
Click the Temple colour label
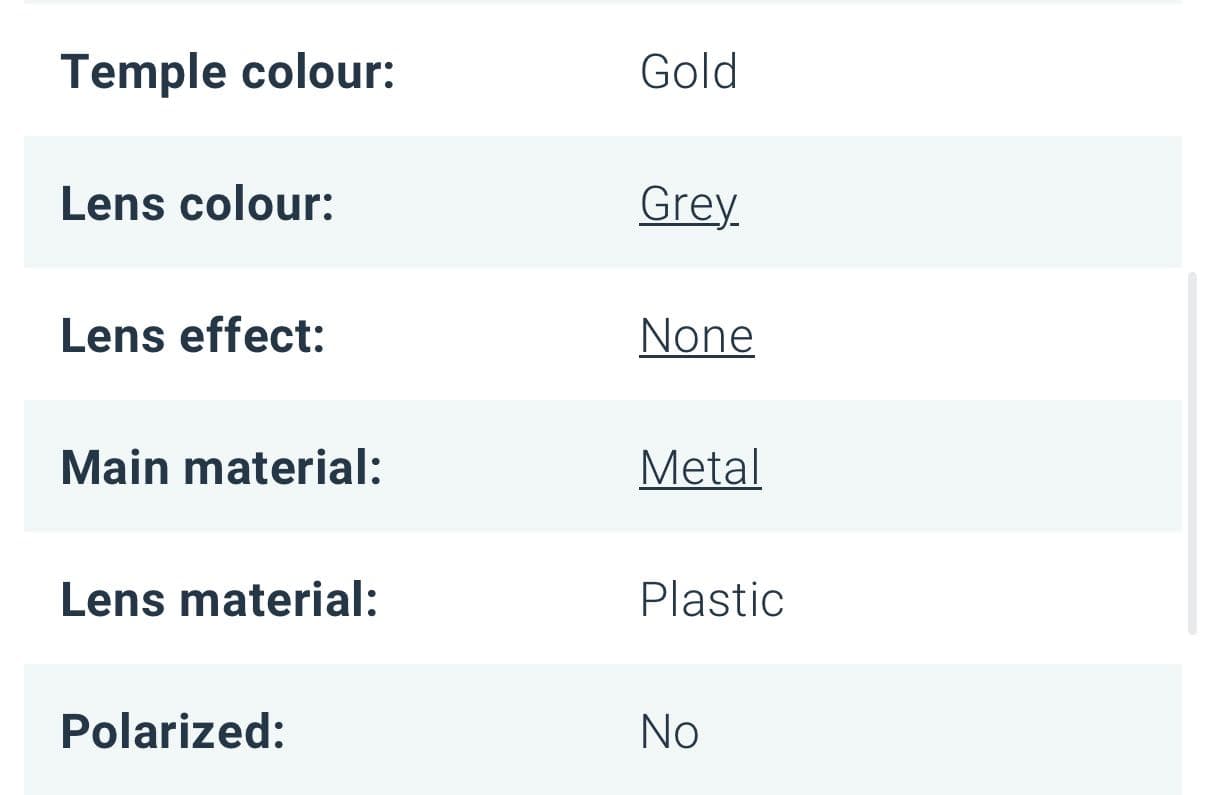click(x=228, y=72)
